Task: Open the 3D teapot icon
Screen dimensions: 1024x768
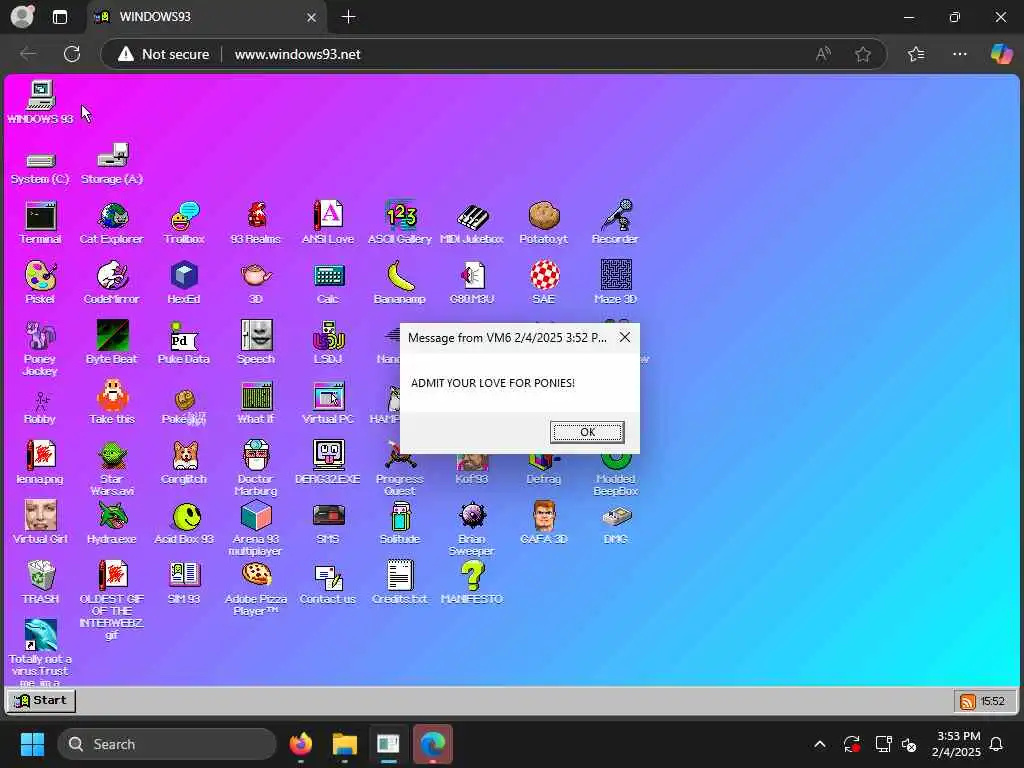Action: (256, 283)
